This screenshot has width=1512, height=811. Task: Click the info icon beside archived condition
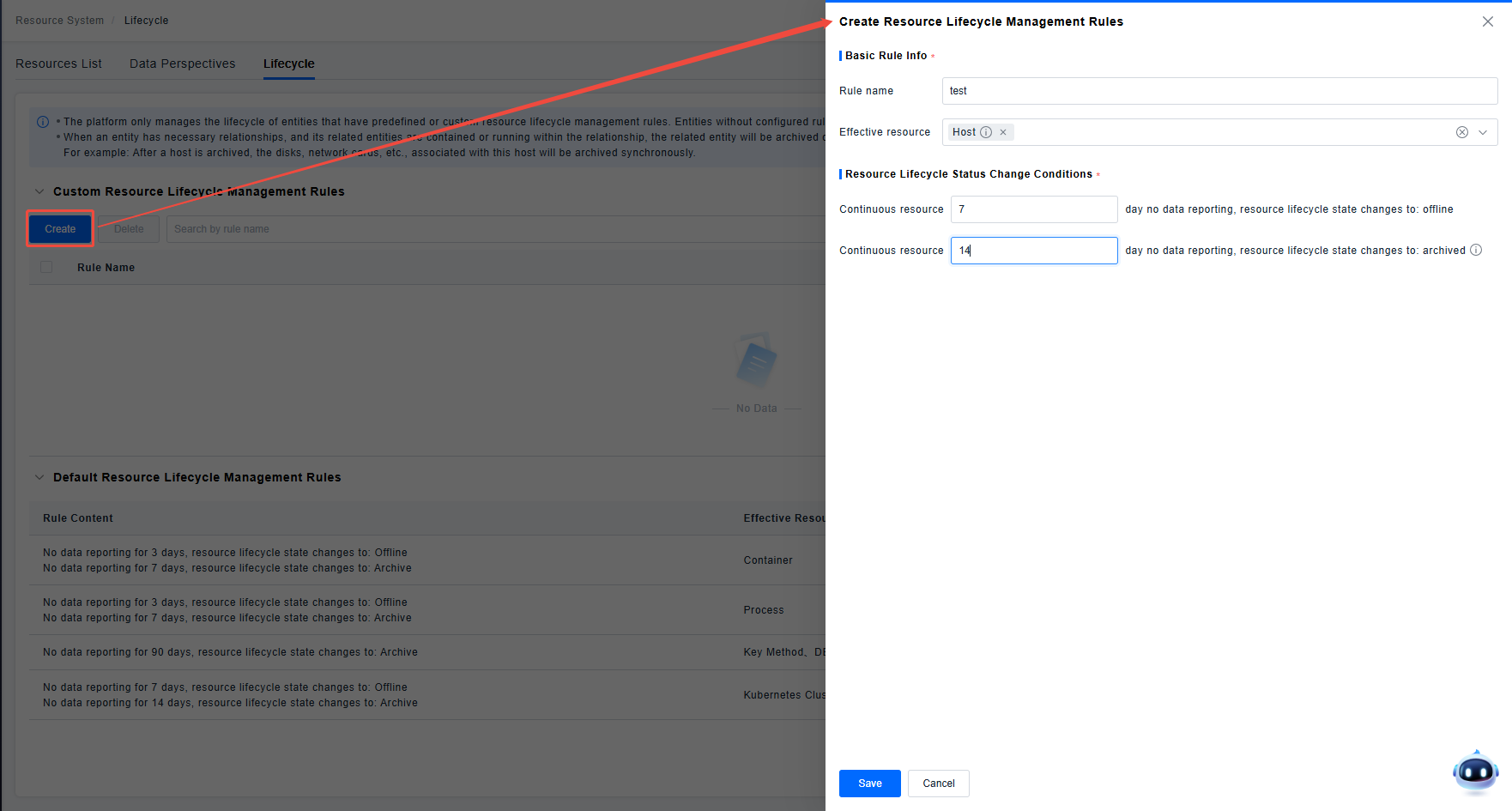(x=1476, y=250)
